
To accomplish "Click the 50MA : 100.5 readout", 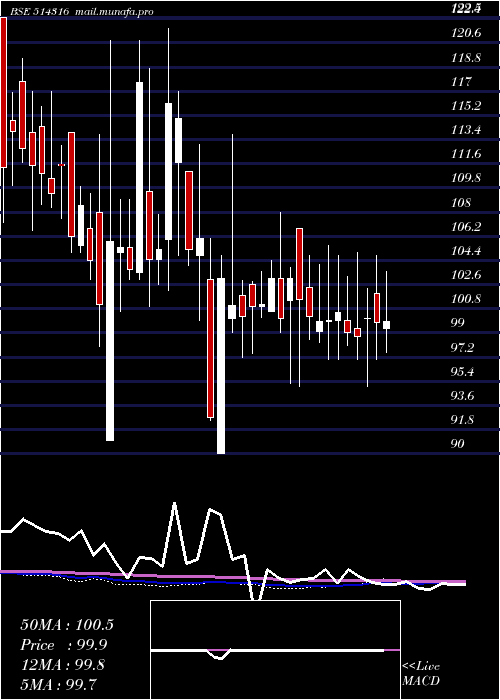I will (67, 625).
